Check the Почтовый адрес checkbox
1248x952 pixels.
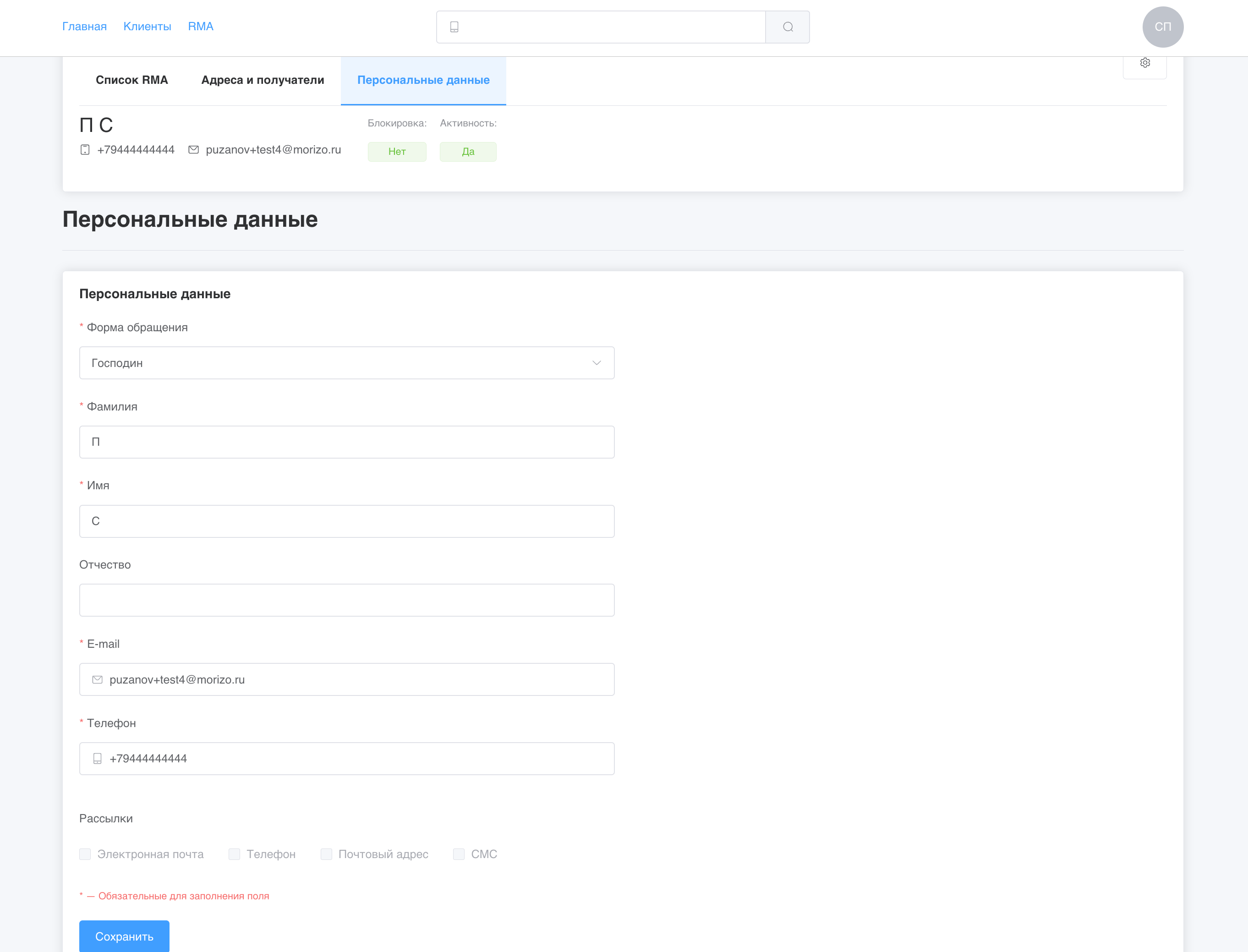(x=326, y=854)
